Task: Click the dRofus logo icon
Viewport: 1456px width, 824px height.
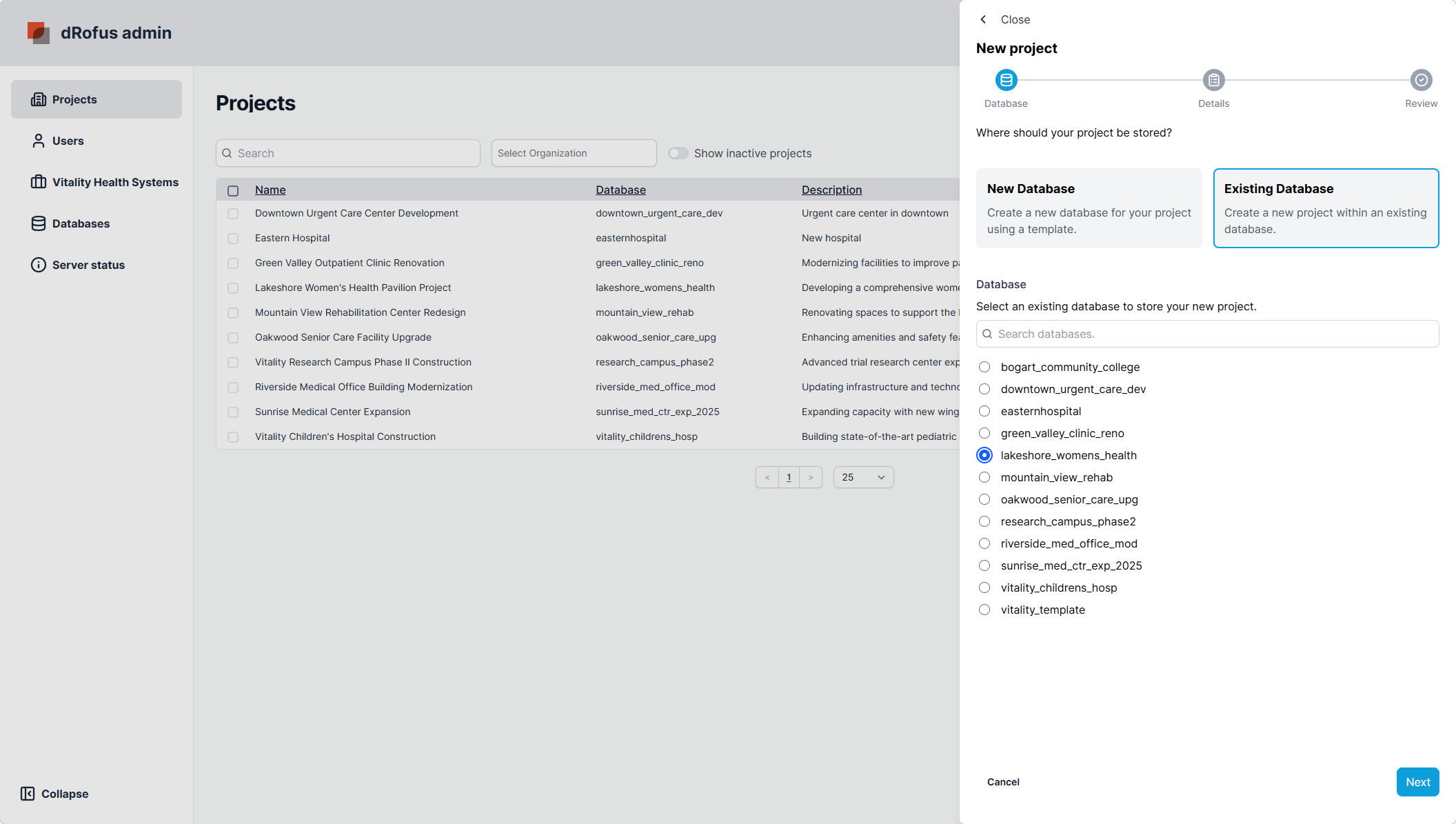Action: click(39, 32)
